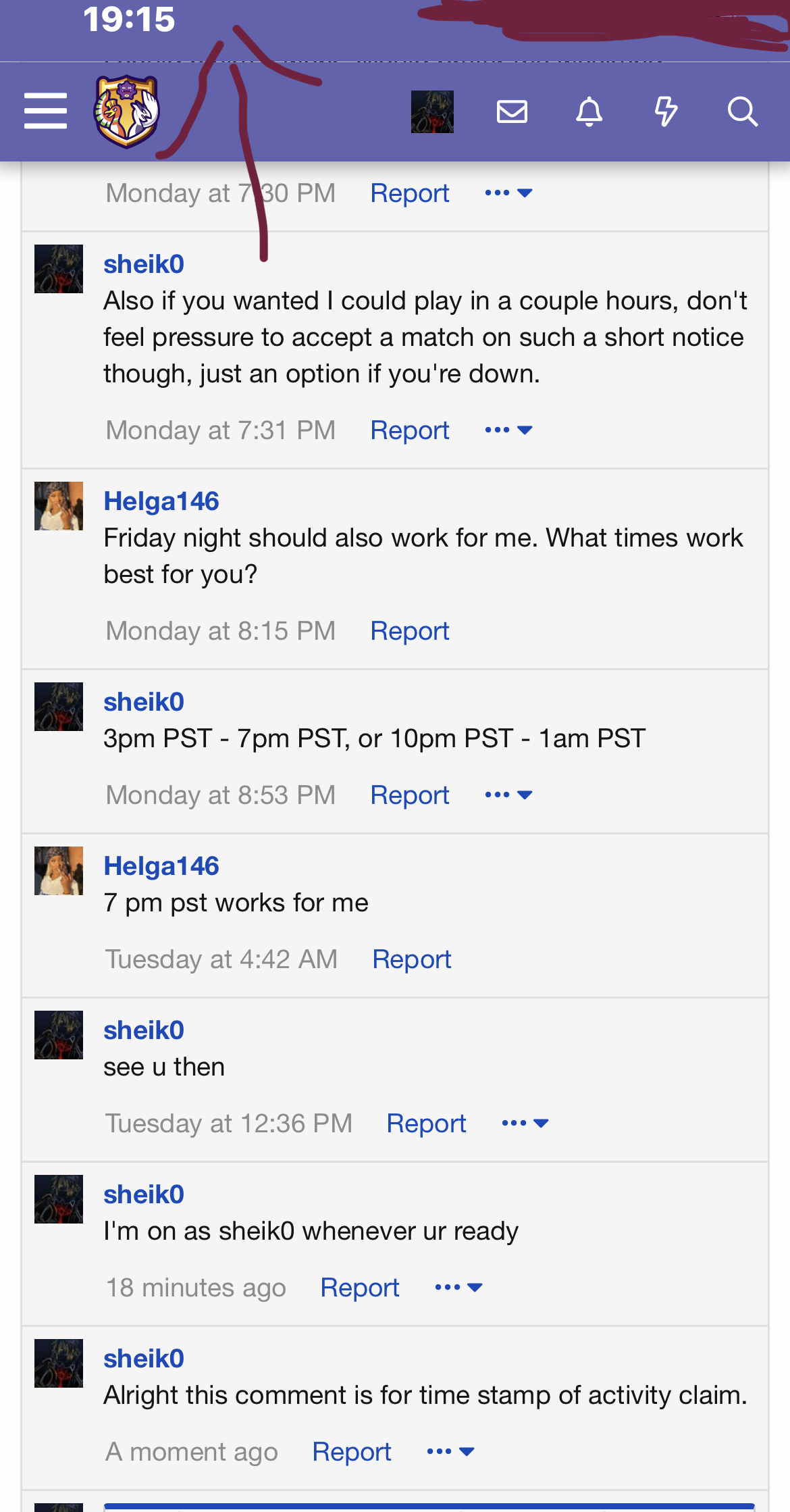Open the 'Tuesday at 4:42 AM' timestamp
Viewport: 790px width, 1512px height.
[x=221, y=959]
